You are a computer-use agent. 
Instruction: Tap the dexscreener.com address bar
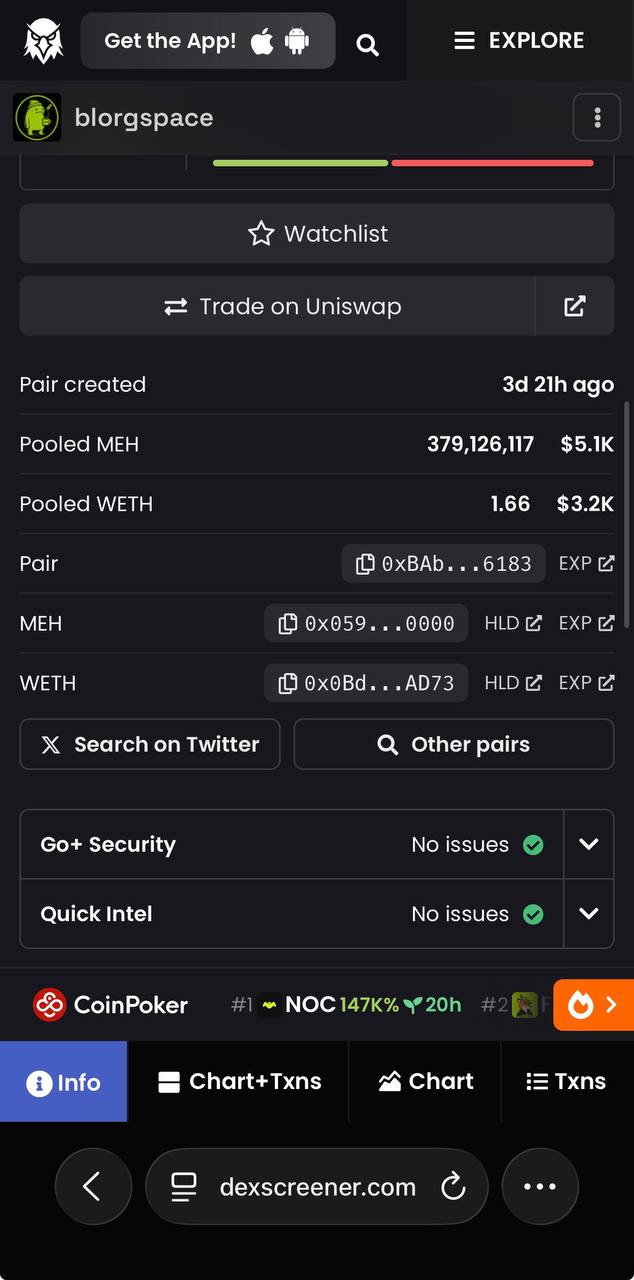(317, 1187)
